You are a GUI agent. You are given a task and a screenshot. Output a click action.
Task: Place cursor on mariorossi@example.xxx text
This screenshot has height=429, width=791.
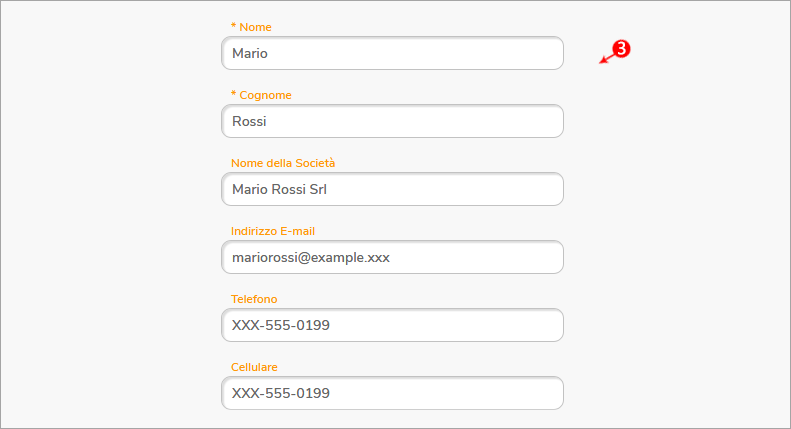click(311, 257)
